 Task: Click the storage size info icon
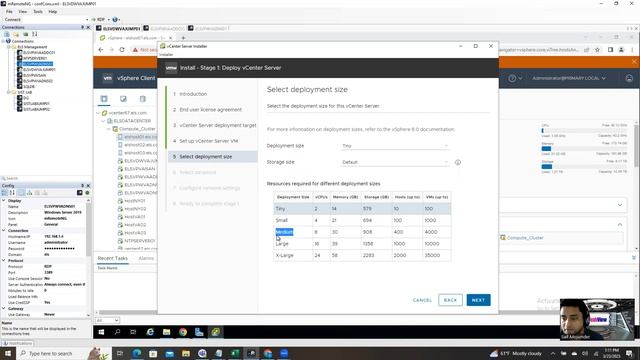click(458, 162)
